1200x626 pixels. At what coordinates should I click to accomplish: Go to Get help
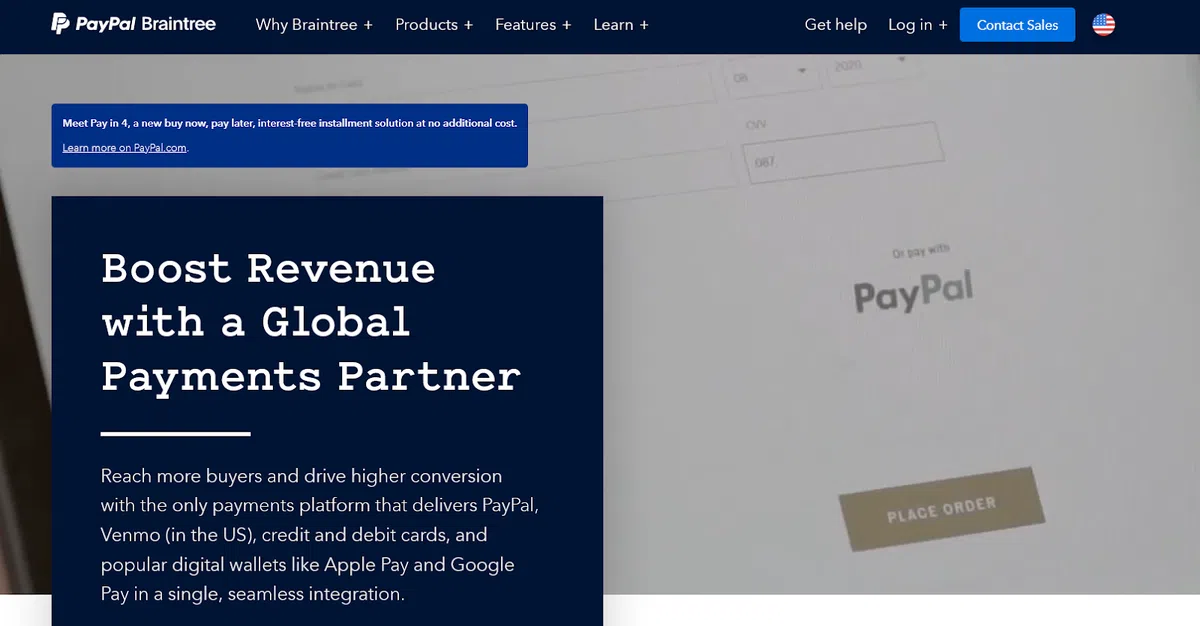(835, 25)
